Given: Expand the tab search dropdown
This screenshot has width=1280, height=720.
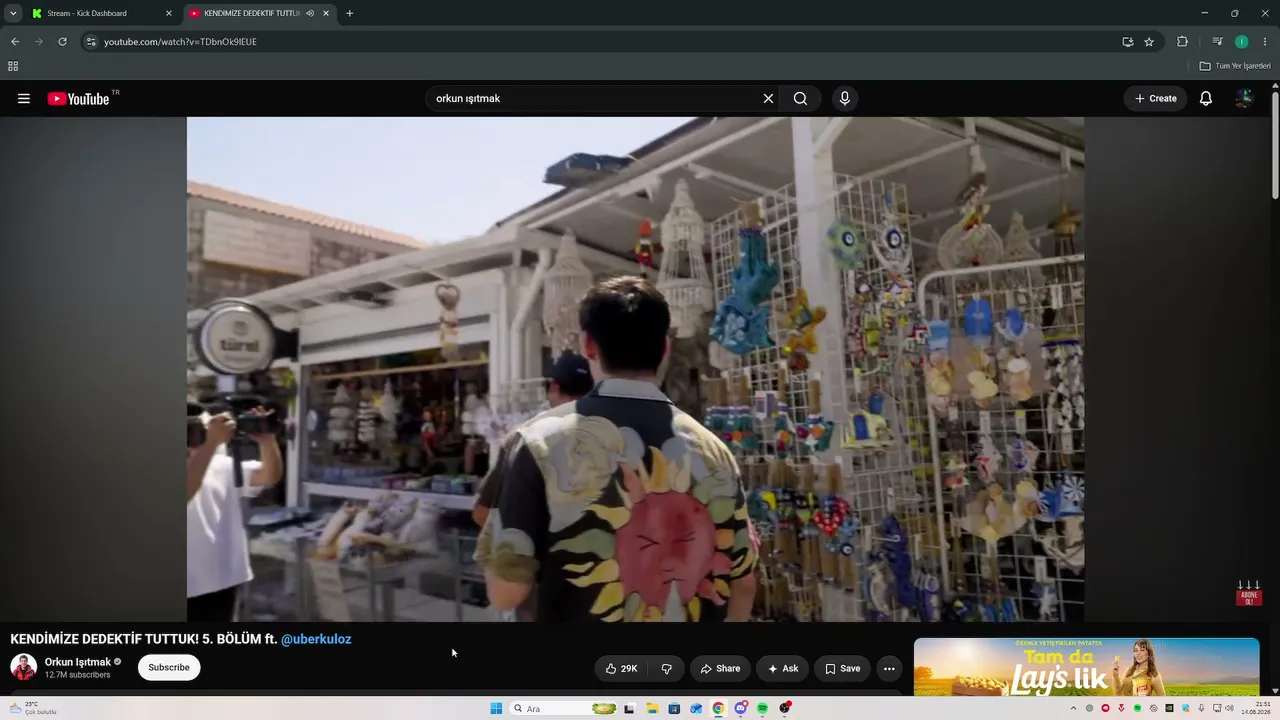Looking at the screenshot, I should [13, 13].
